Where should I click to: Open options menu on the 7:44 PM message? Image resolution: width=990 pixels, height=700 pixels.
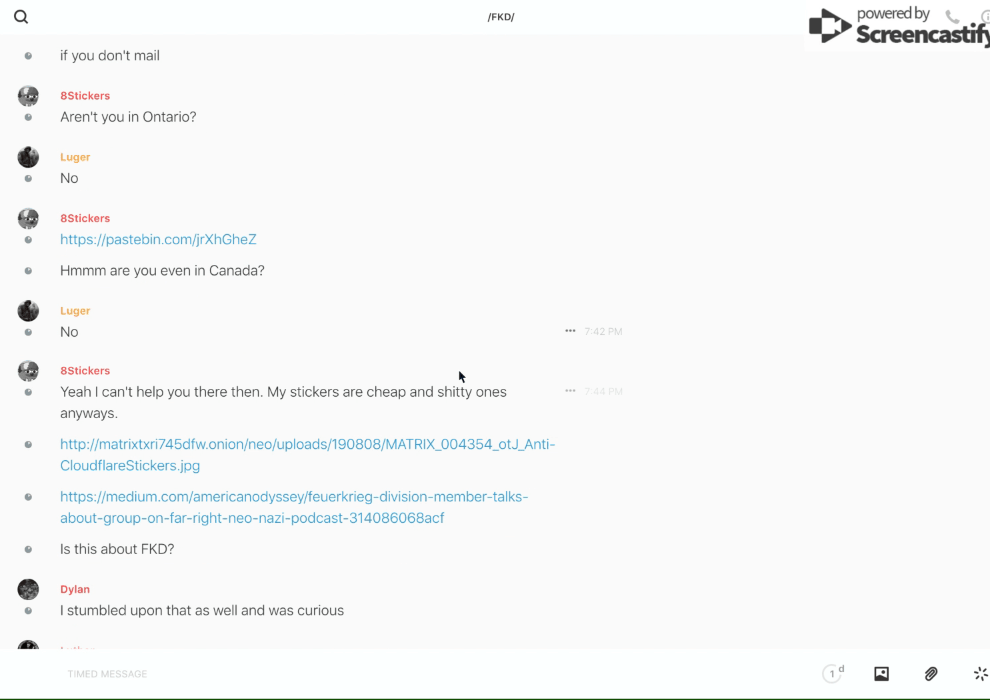(x=570, y=391)
